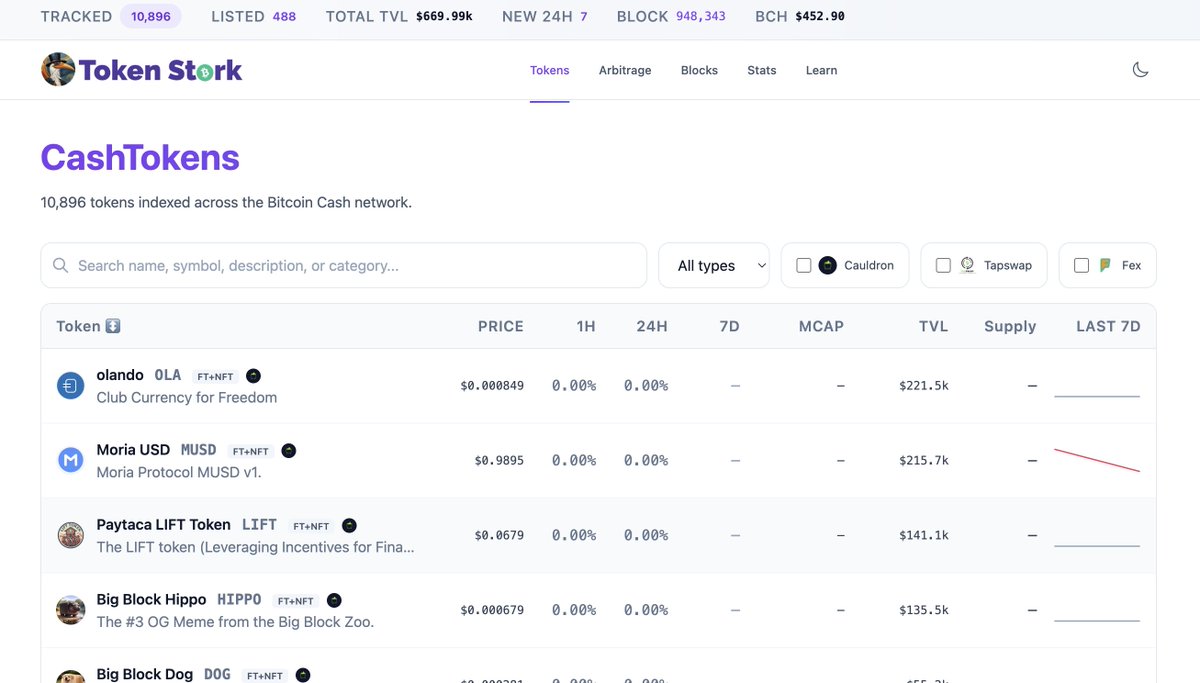This screenshot has height=683, width=1200.
Task: Click the TOTAL TVL $669.99k stat
Action: coord(399,16)
